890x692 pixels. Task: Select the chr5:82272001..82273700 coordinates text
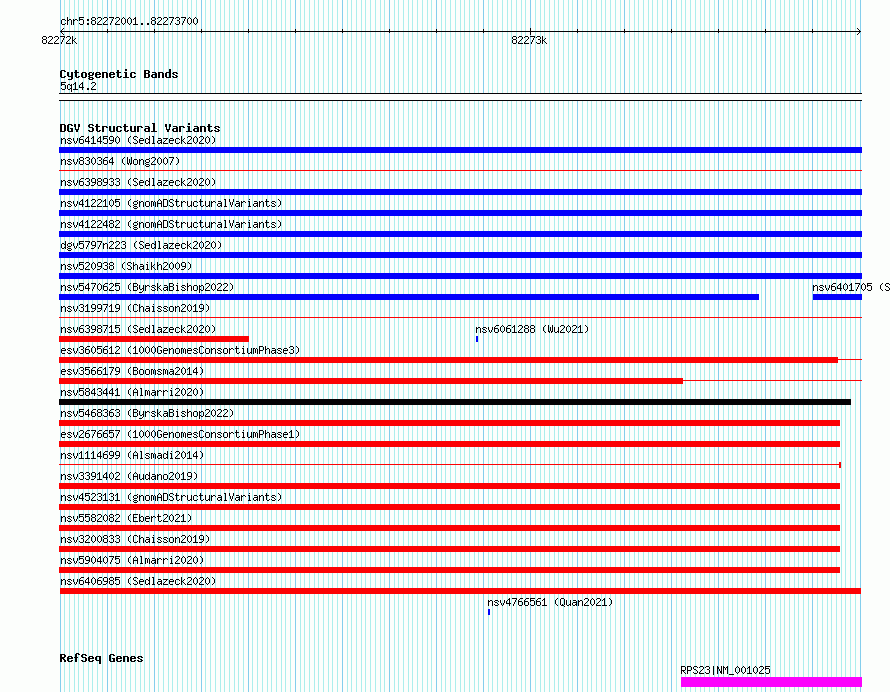point(129,21)
